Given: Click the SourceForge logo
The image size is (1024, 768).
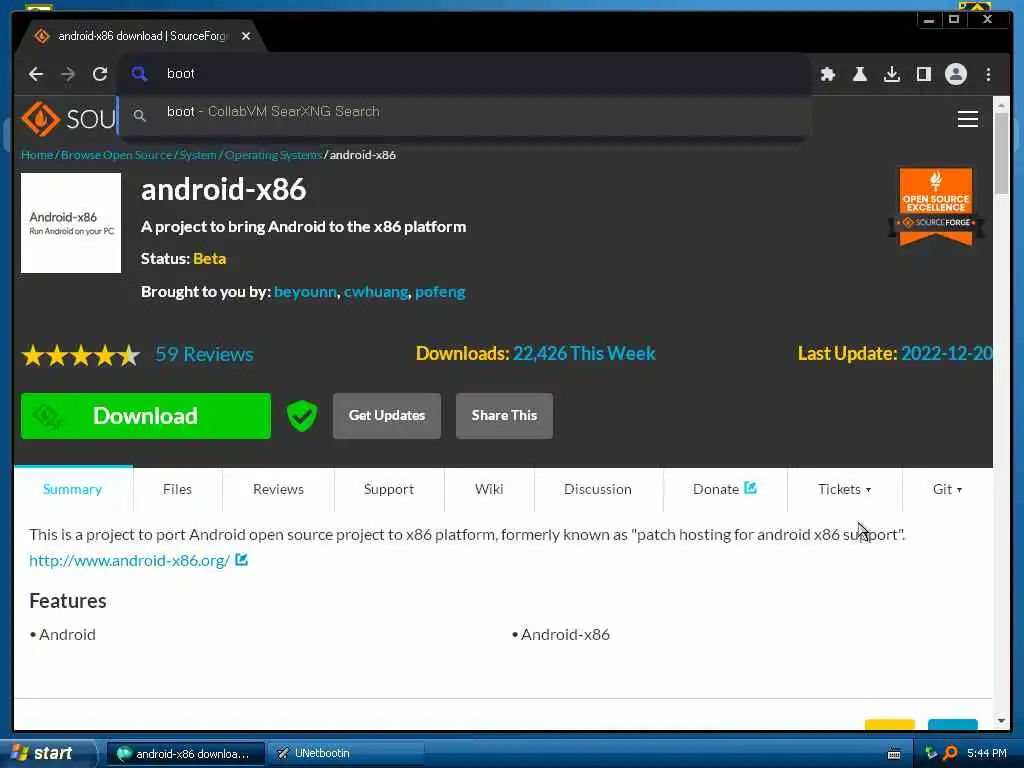Looking at the screenshot, I should 68,119.
